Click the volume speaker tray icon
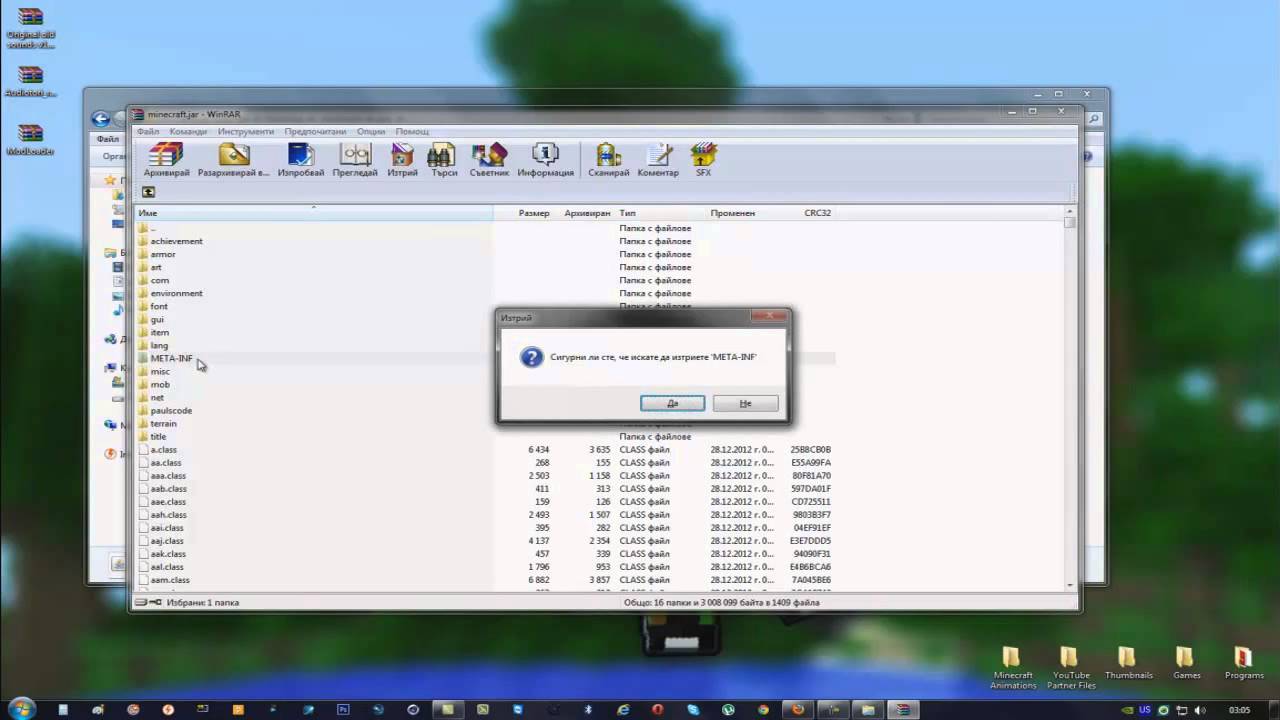 [1200, 710]
